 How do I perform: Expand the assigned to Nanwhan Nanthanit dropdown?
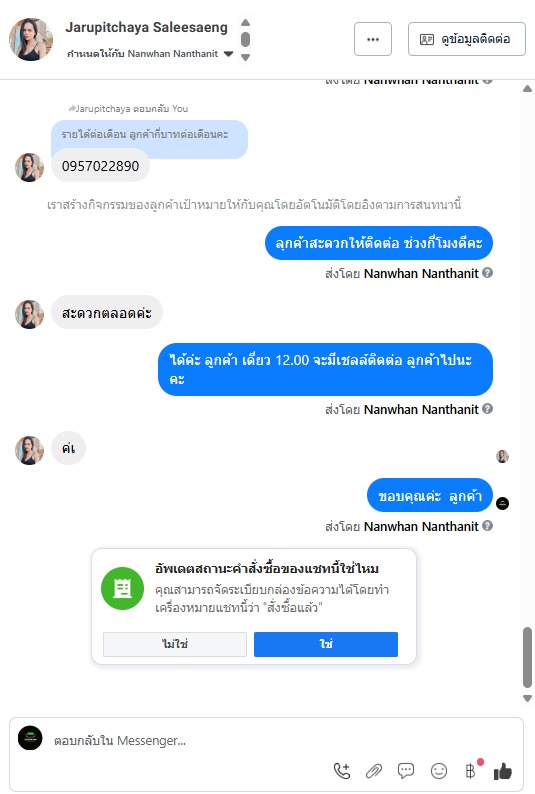pyautogui.click(x=228, y=54)
